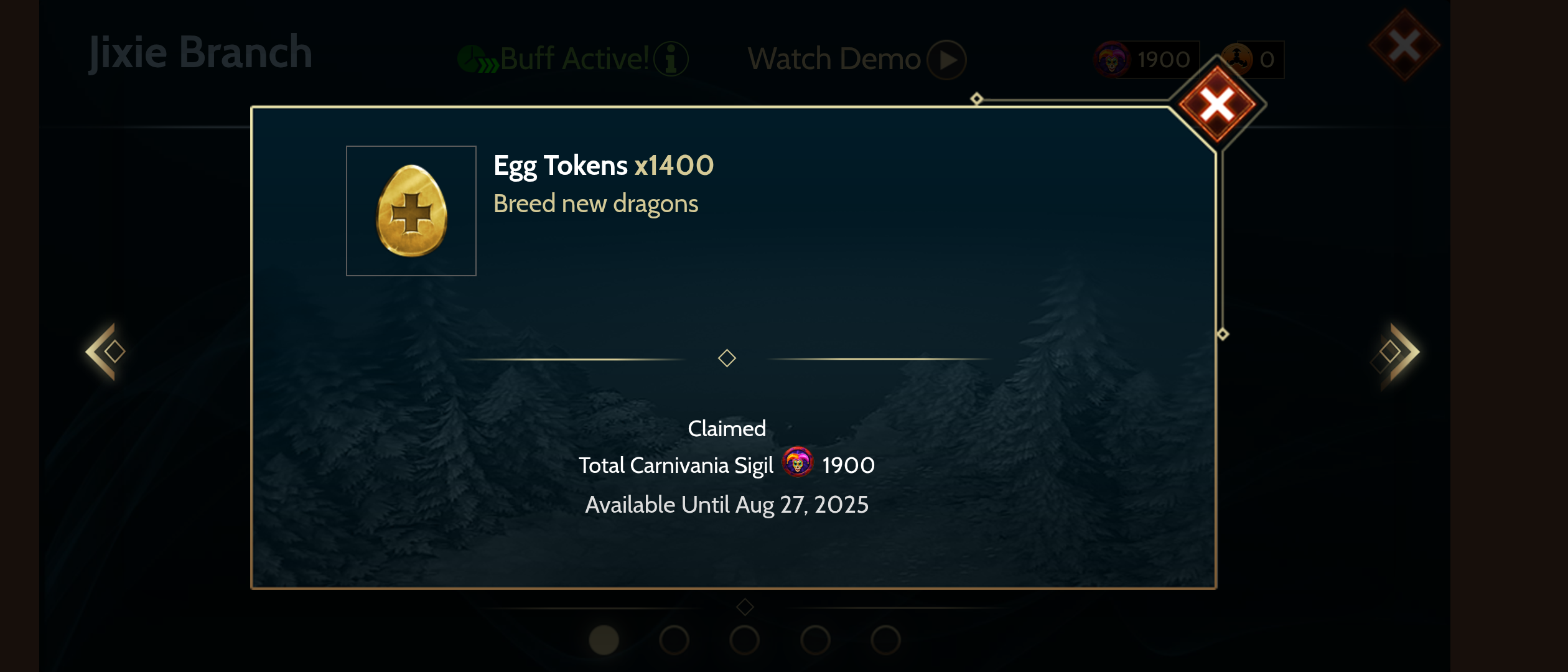Close the Jixie Branch screen
1568x672 pixels.
point(1404,45)
